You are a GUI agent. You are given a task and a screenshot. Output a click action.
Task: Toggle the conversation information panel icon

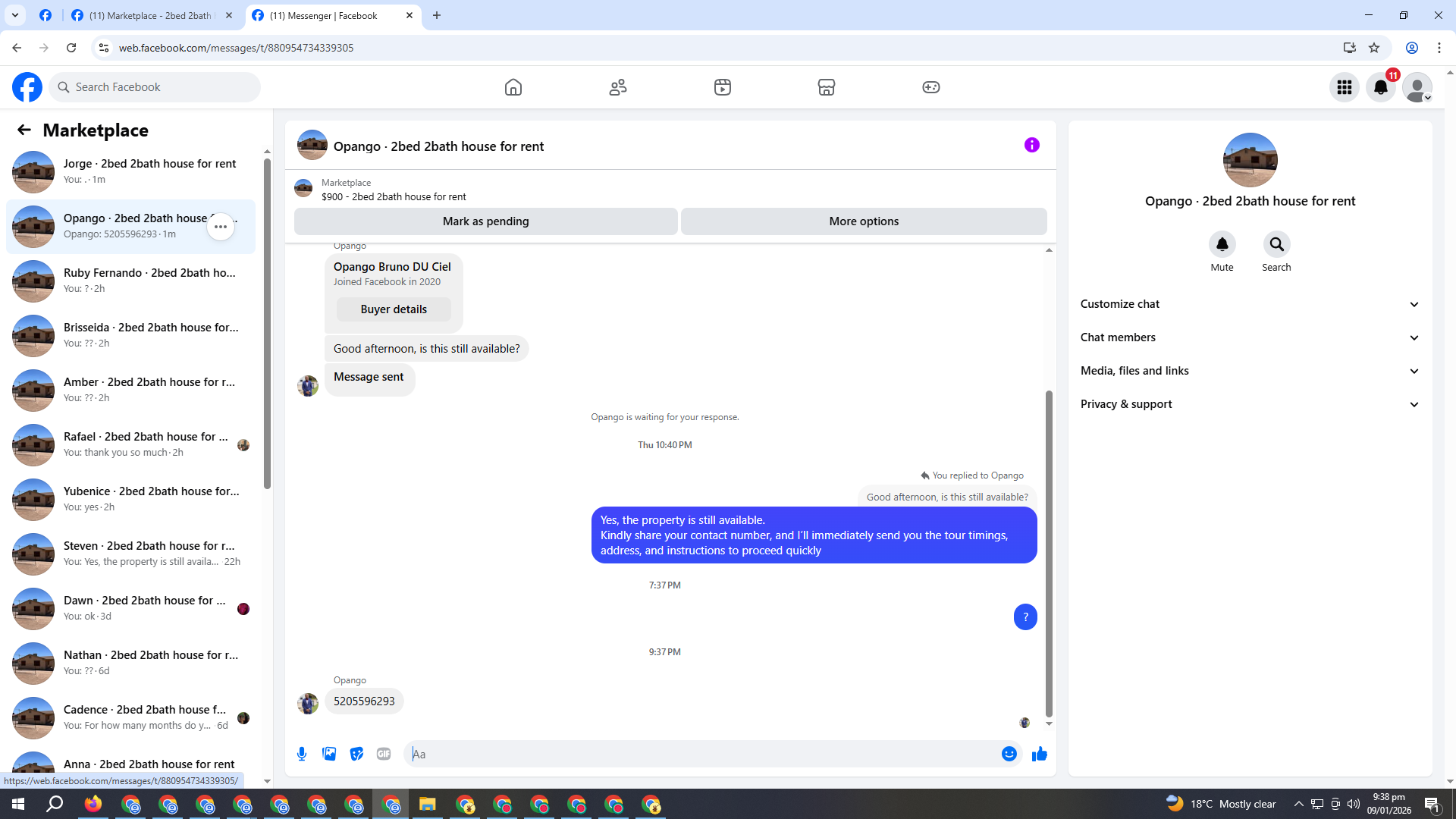pyautogui.click(x=1031, y=145)
